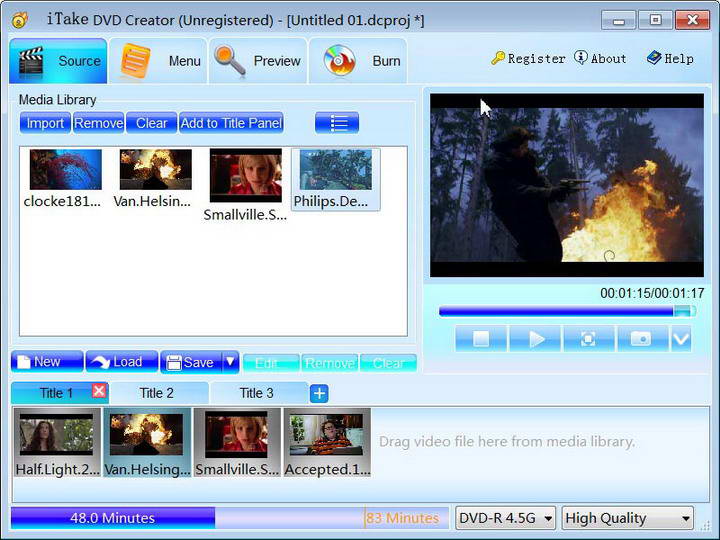Open the Burn tab

(x=358, y=61)
